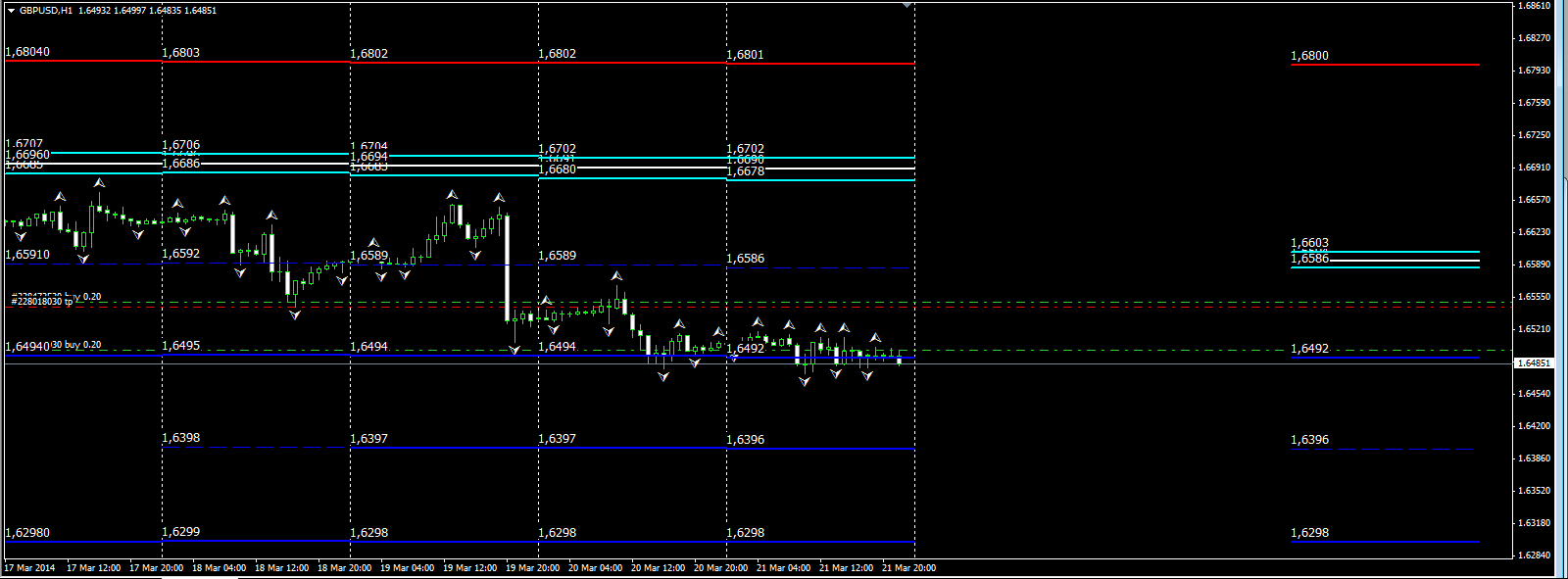Select the #228018030 tp order label
Viewport: 1568px width, 579px height.
(42, 302)
